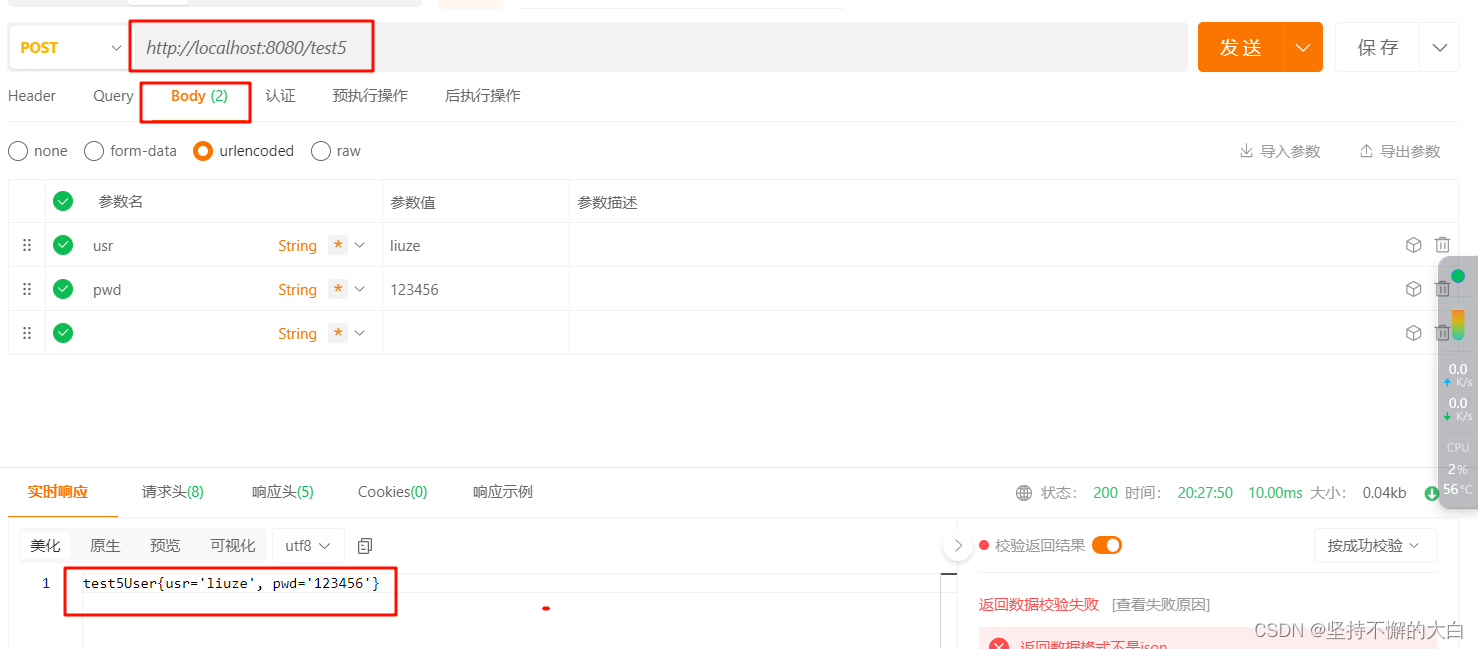Uncheck the pwd parameter checkbox
This screenshot has width=1478, height=649.
pos(63,289)
